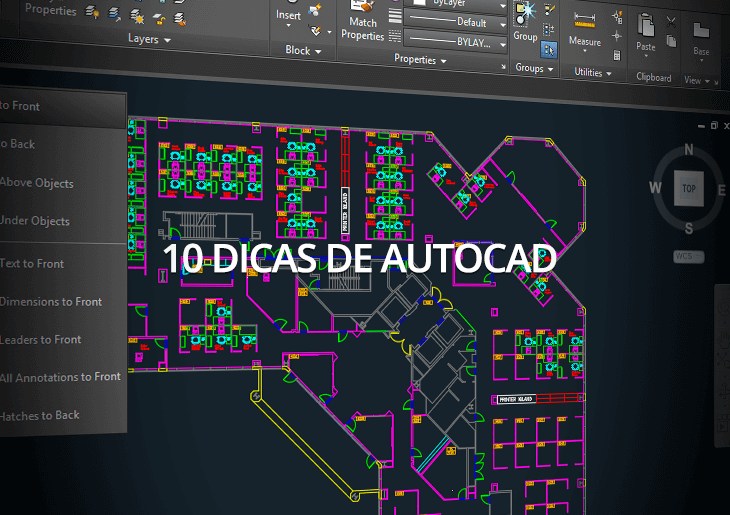Click the Edit Block icon
Image resolution: width=730 pixels, height=515 pixels.
click(315, 31)
